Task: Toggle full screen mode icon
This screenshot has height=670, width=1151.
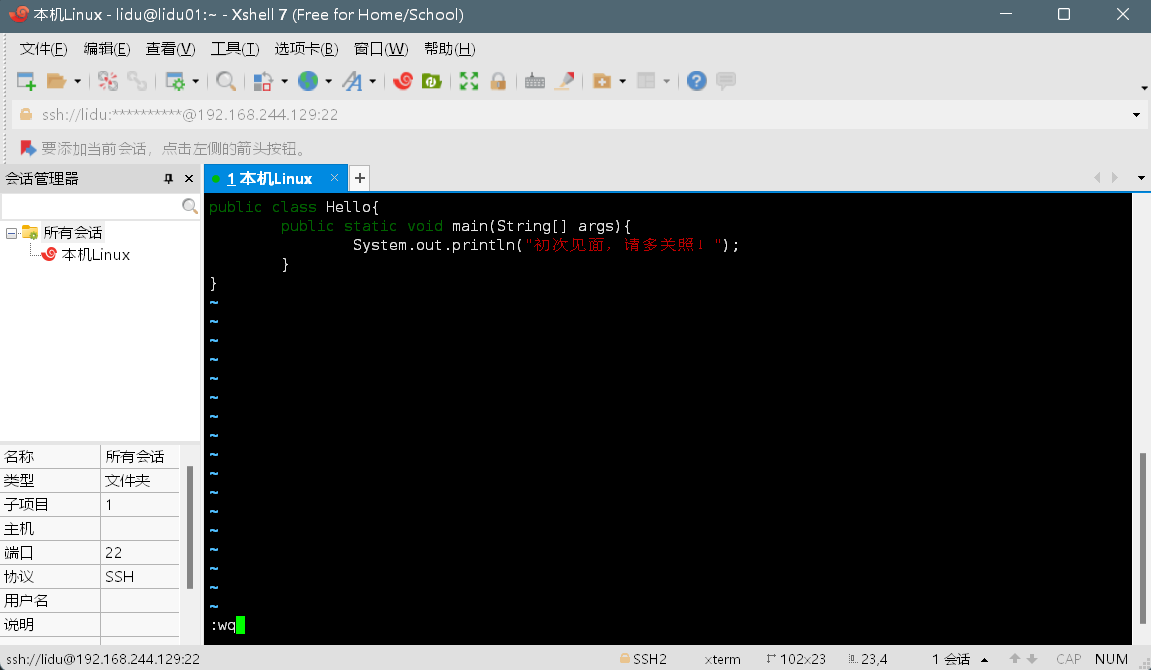Action: 468,81
